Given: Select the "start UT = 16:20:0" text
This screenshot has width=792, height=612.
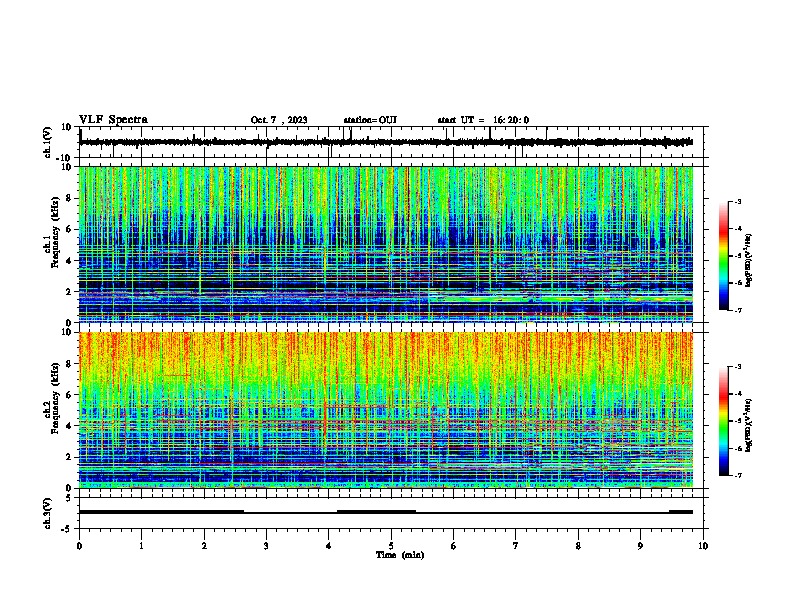Looking at the screenshot, I should tap(483, 120).
